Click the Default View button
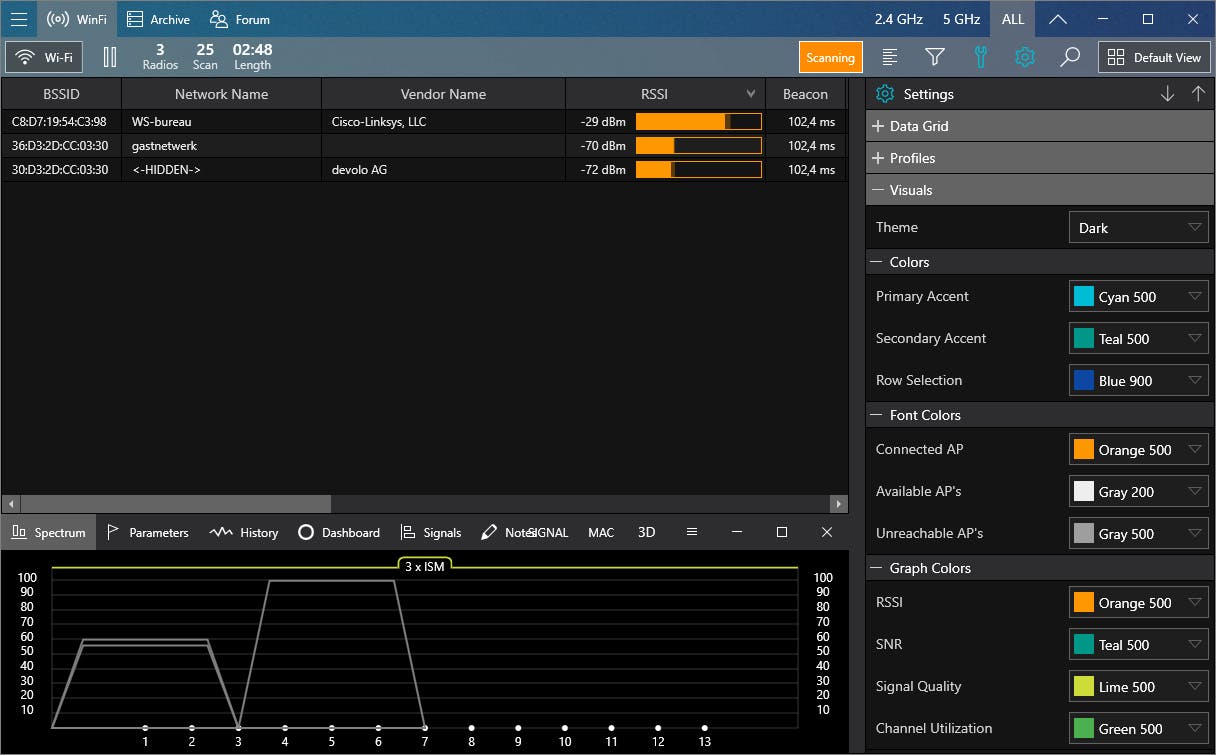 tap(1154, 57)
